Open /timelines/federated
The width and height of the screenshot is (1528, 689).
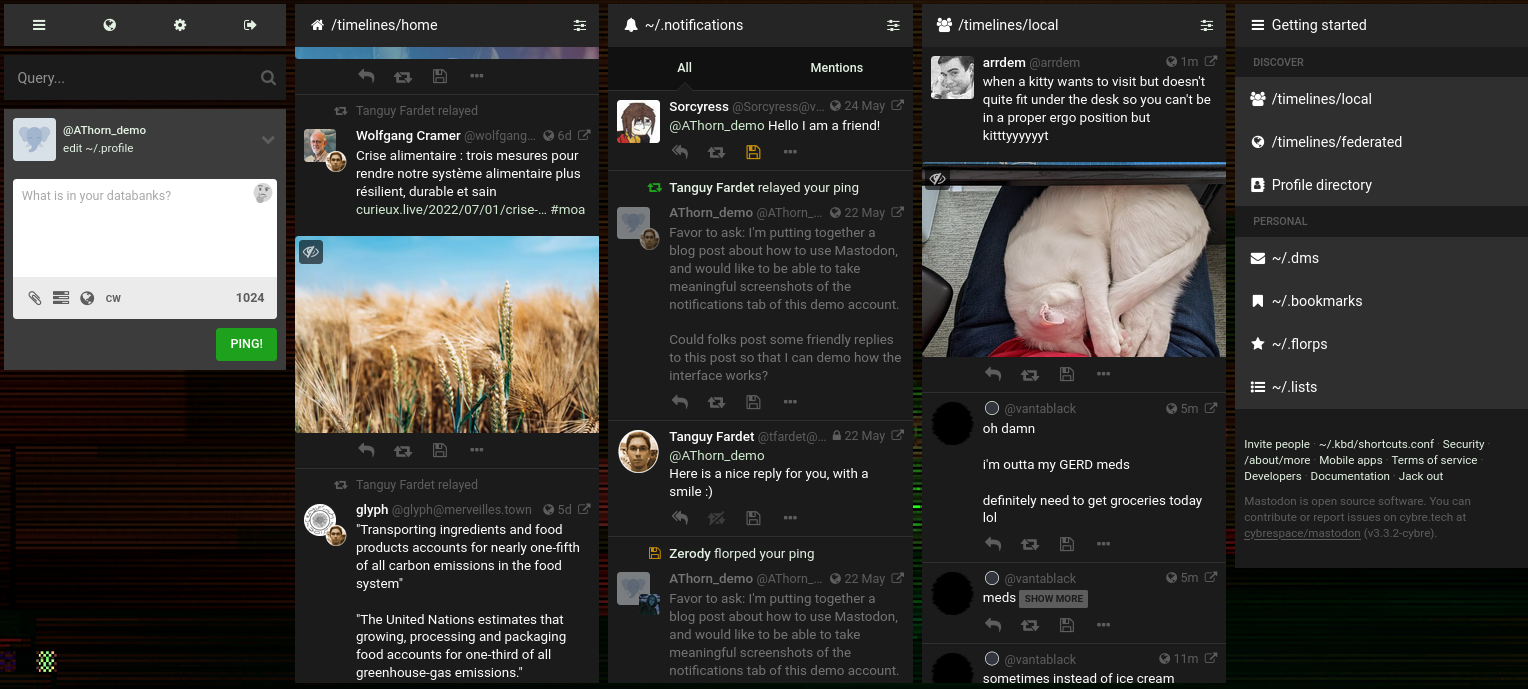tap(1381, 142)
